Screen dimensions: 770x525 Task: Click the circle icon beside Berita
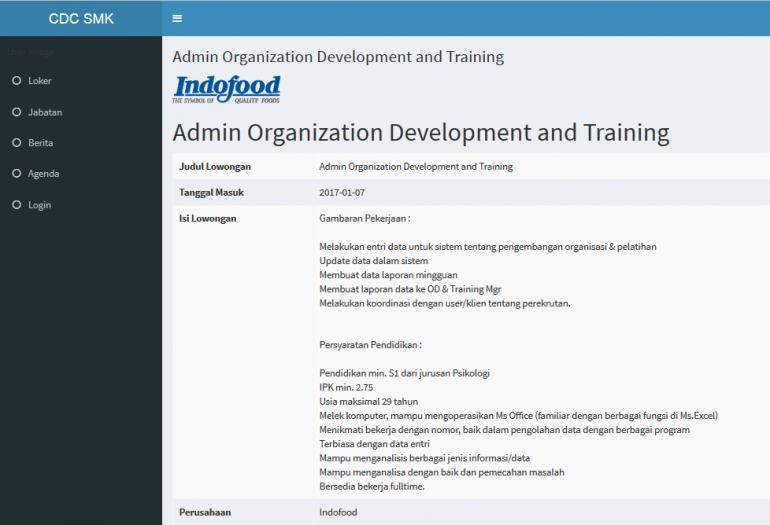pos(17,142)
